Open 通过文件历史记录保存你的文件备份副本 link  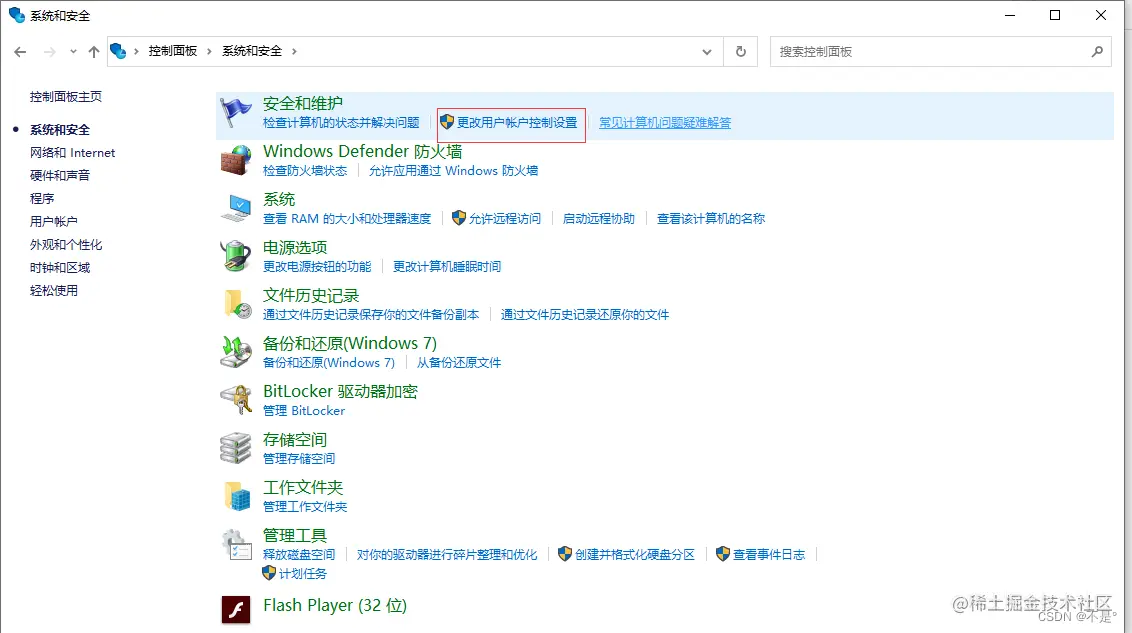(x=371, y=315)
